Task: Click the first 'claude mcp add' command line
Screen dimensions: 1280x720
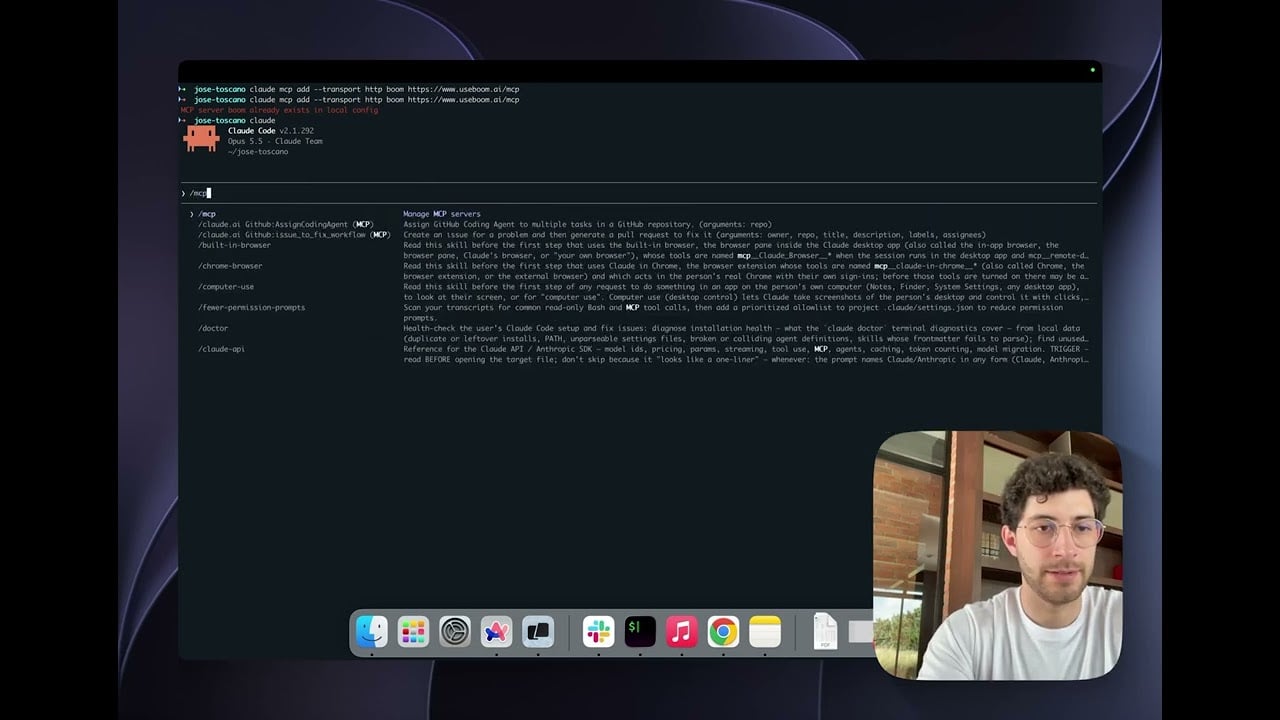Action: 350,89
